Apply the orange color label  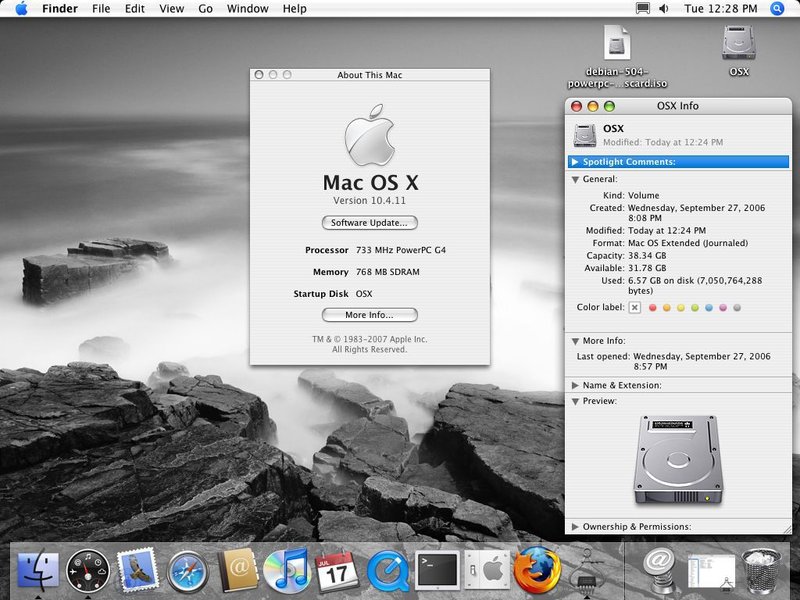pyautogui.click(x=666, y=308)
